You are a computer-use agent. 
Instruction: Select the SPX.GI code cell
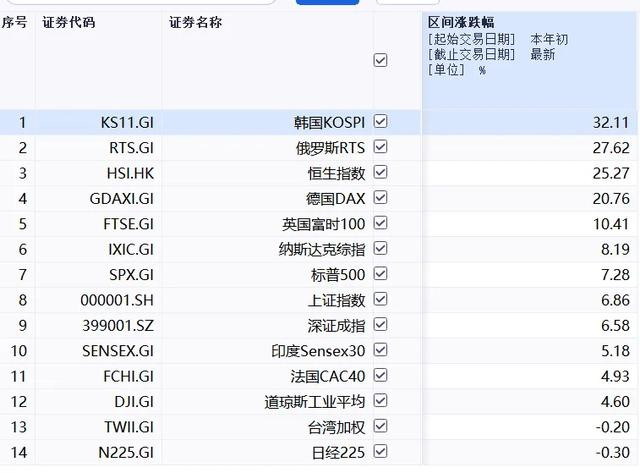(98, 275)
